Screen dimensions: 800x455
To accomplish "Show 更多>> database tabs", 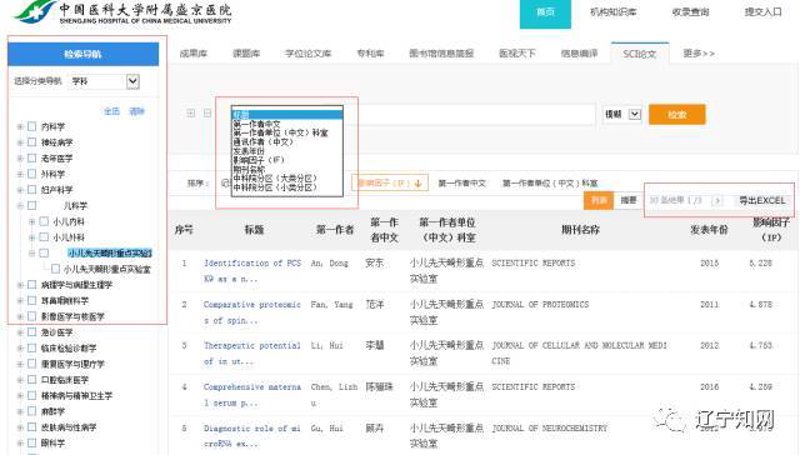I will (x=698, y=53).
